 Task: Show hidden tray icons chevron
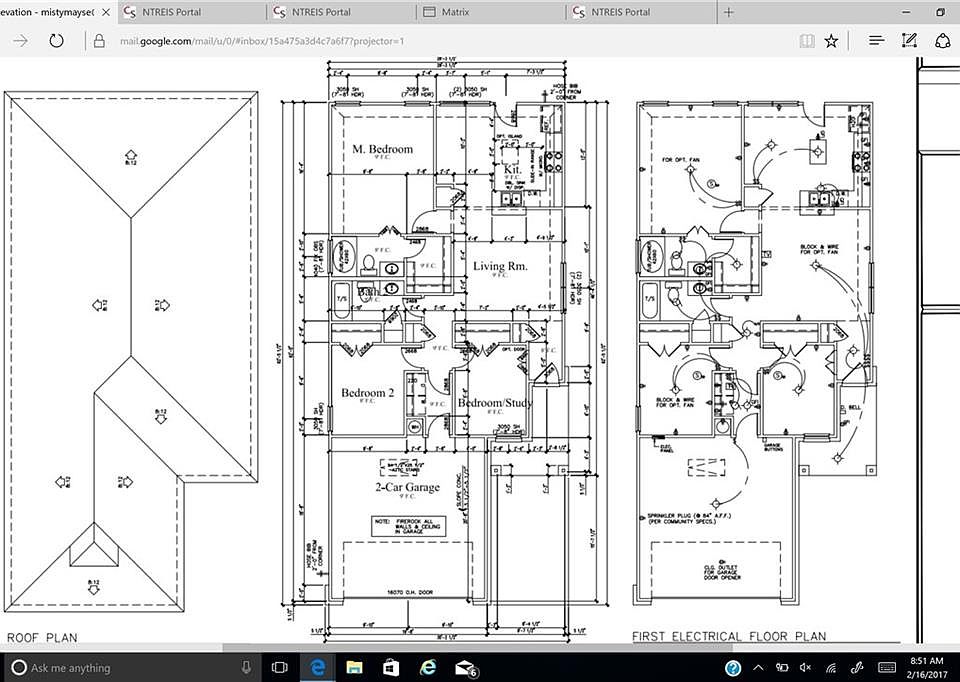click(758, 668)
